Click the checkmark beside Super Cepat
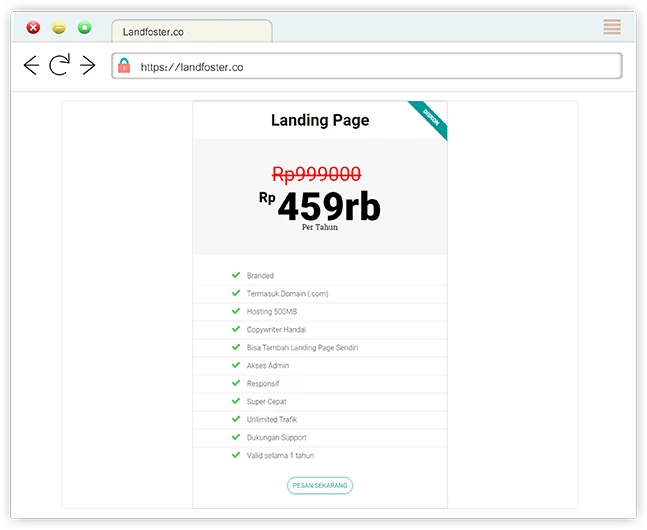 click(x=236, y=401)
